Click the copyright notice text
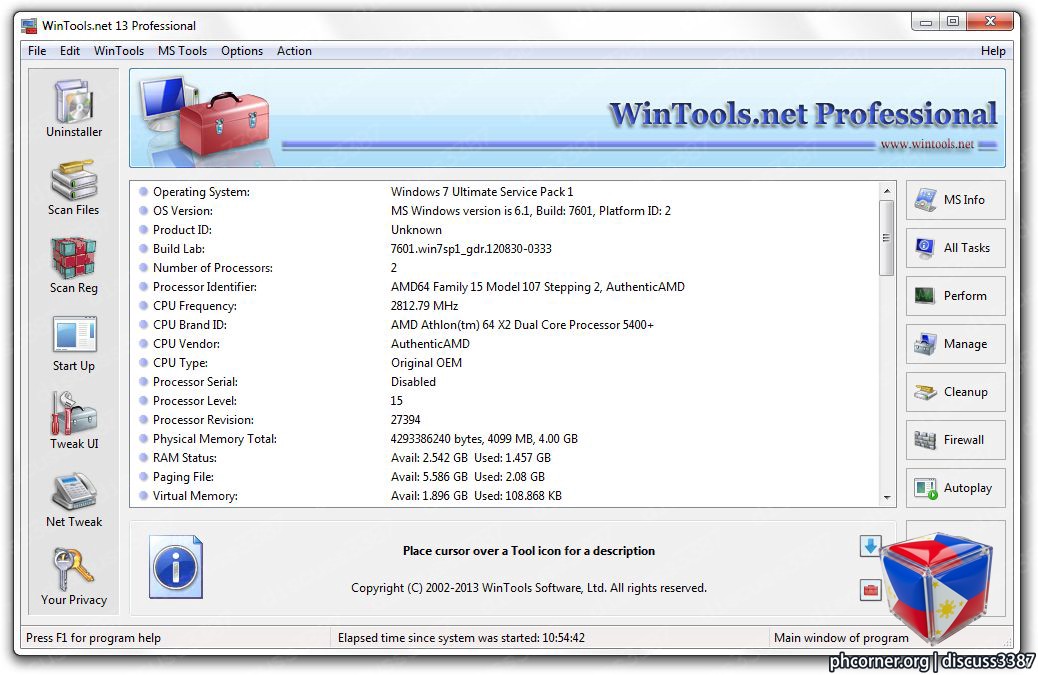 click(x=529, y=588)
